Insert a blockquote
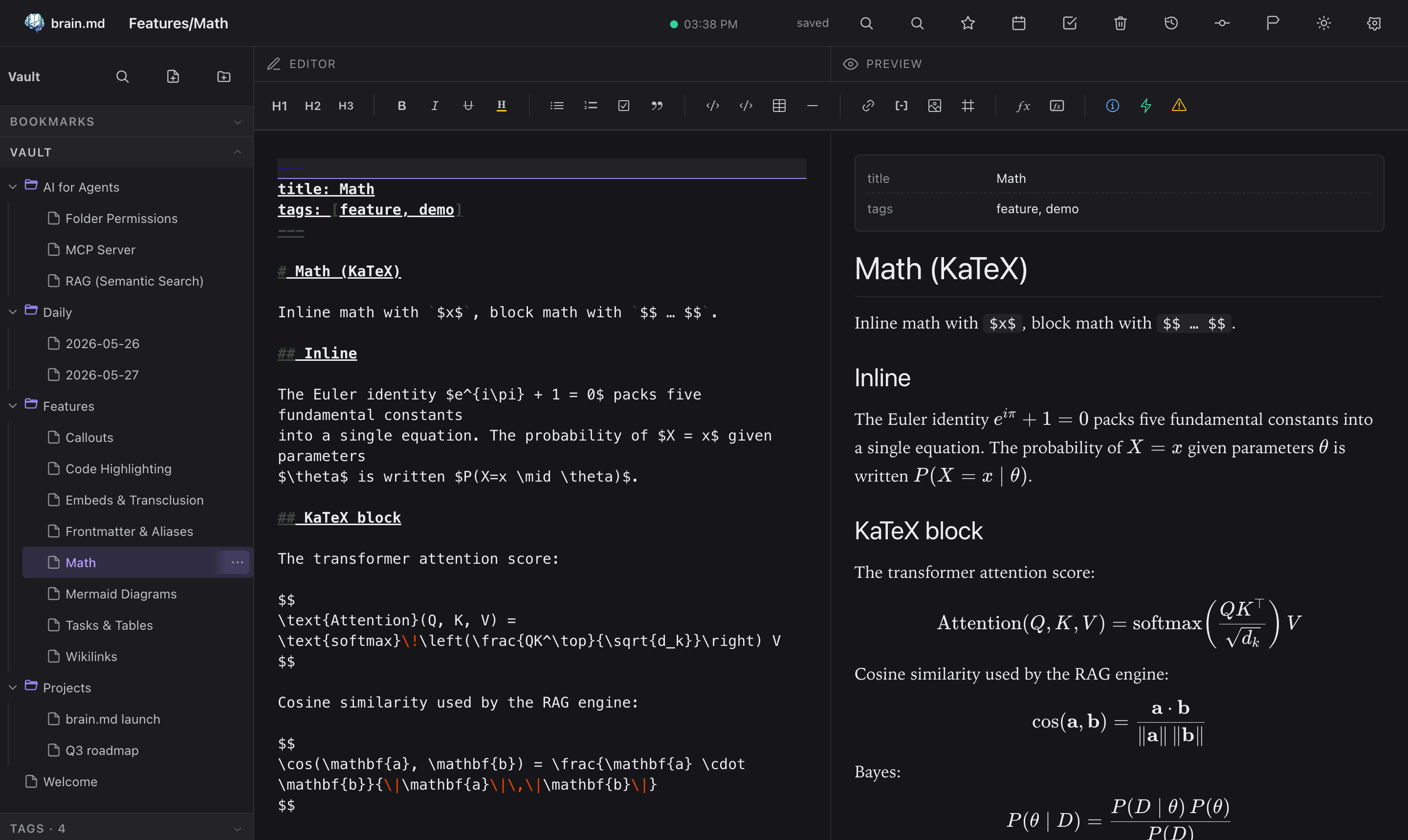 coord(657,106)
